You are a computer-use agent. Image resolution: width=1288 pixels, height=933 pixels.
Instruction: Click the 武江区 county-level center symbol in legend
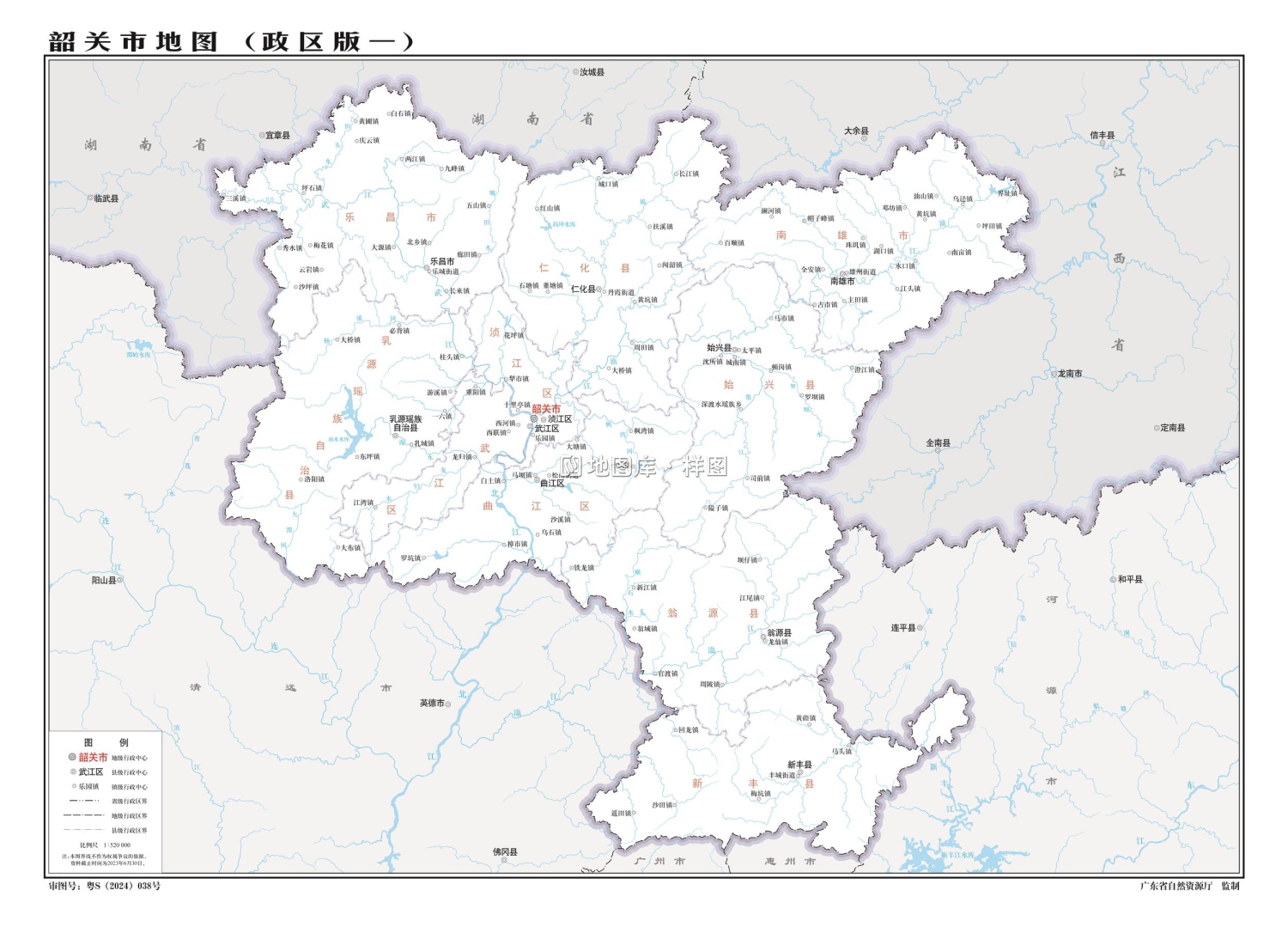click(x=74, y=771)
